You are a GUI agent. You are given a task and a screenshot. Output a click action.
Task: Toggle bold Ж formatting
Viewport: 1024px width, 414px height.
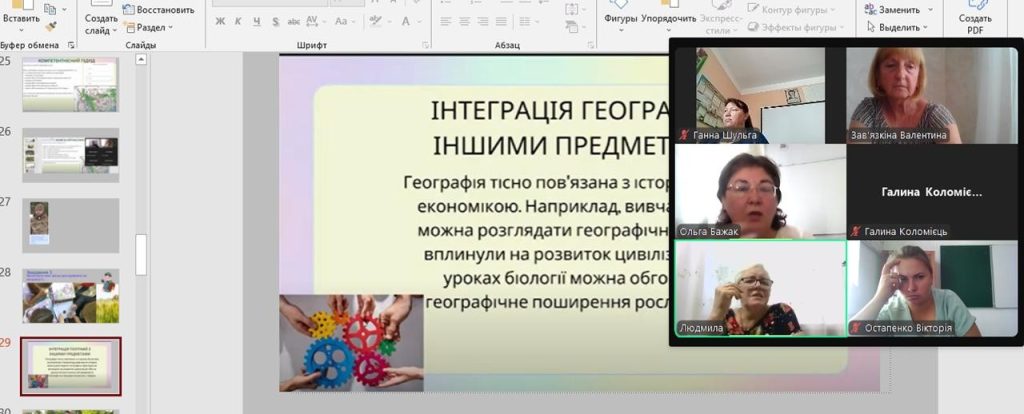click(x=220, y=22)
